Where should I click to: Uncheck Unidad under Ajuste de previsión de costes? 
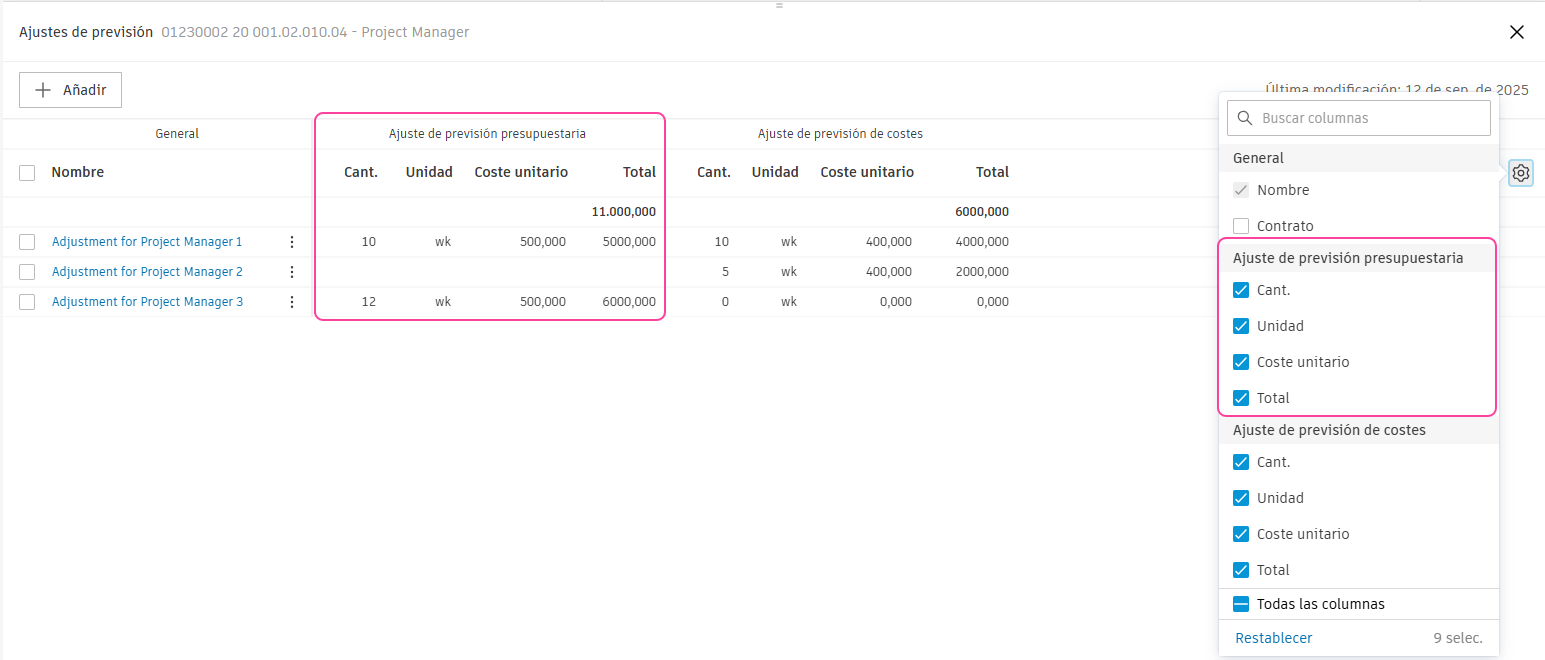(x=1241, y=498)
